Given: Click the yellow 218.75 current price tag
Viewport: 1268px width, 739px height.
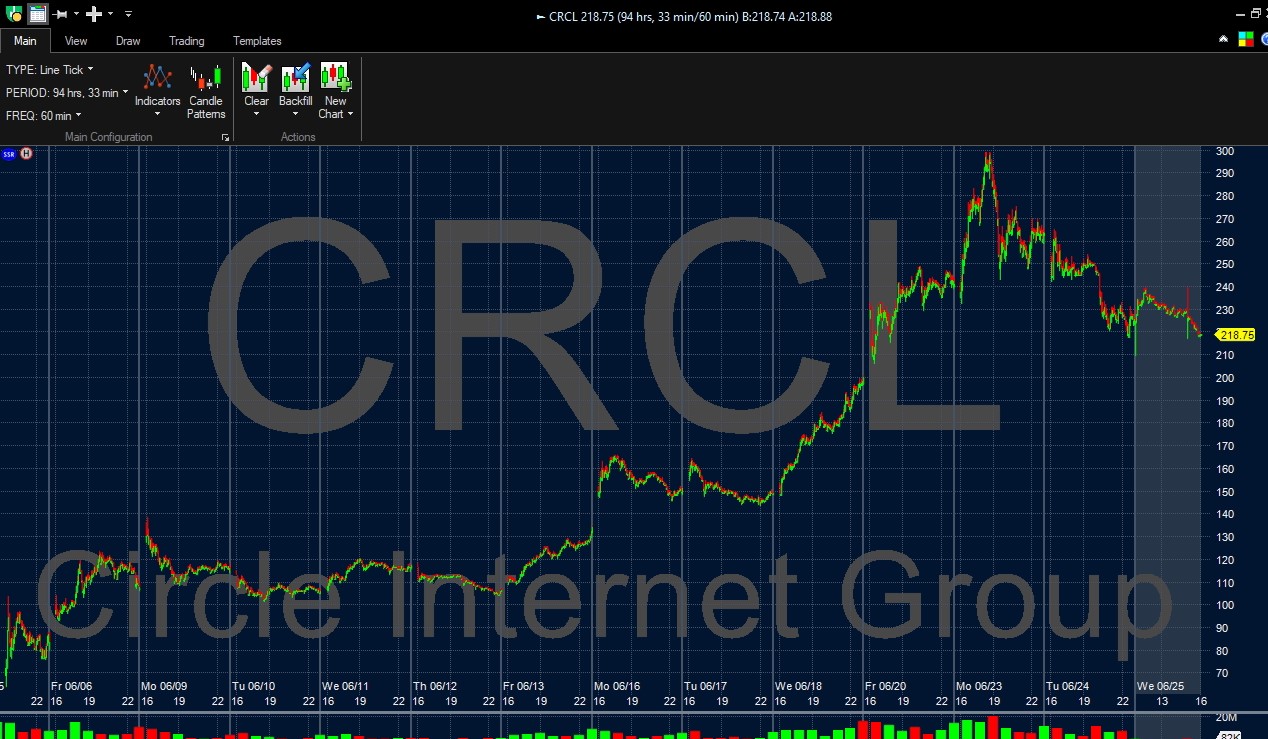Looking at the screenshot, I should click(x=1236, y=335).
